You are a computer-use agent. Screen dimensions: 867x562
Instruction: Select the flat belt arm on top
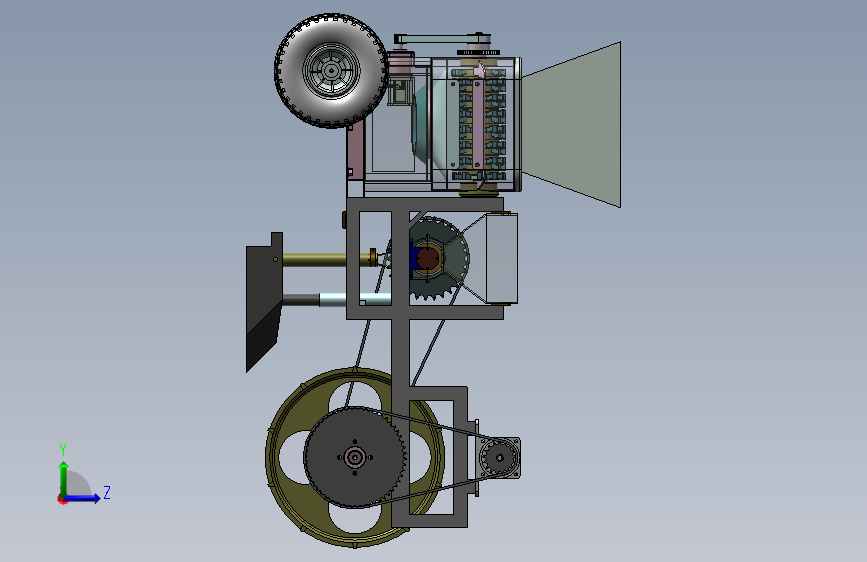(x=442, y=38)
